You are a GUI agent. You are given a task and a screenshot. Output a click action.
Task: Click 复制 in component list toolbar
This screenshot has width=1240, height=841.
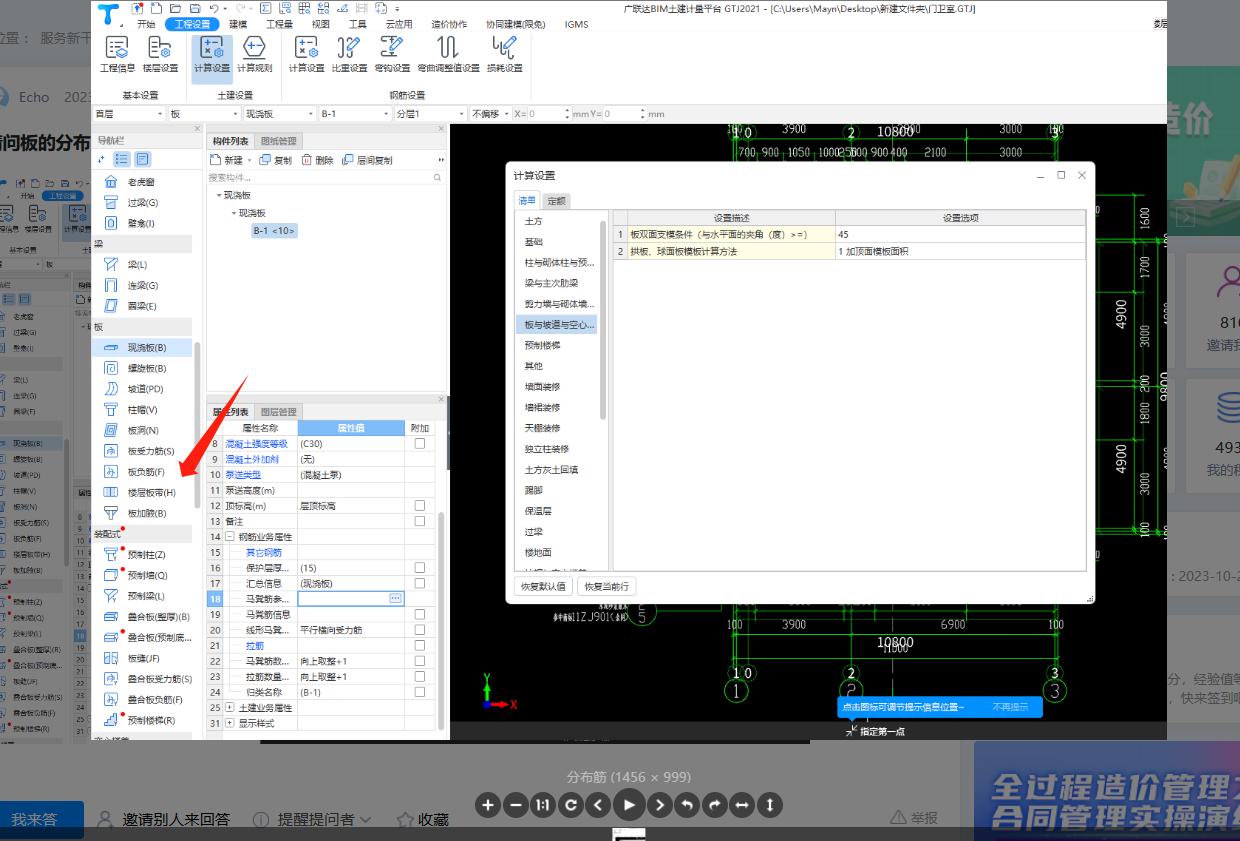[x=276, y=160]
